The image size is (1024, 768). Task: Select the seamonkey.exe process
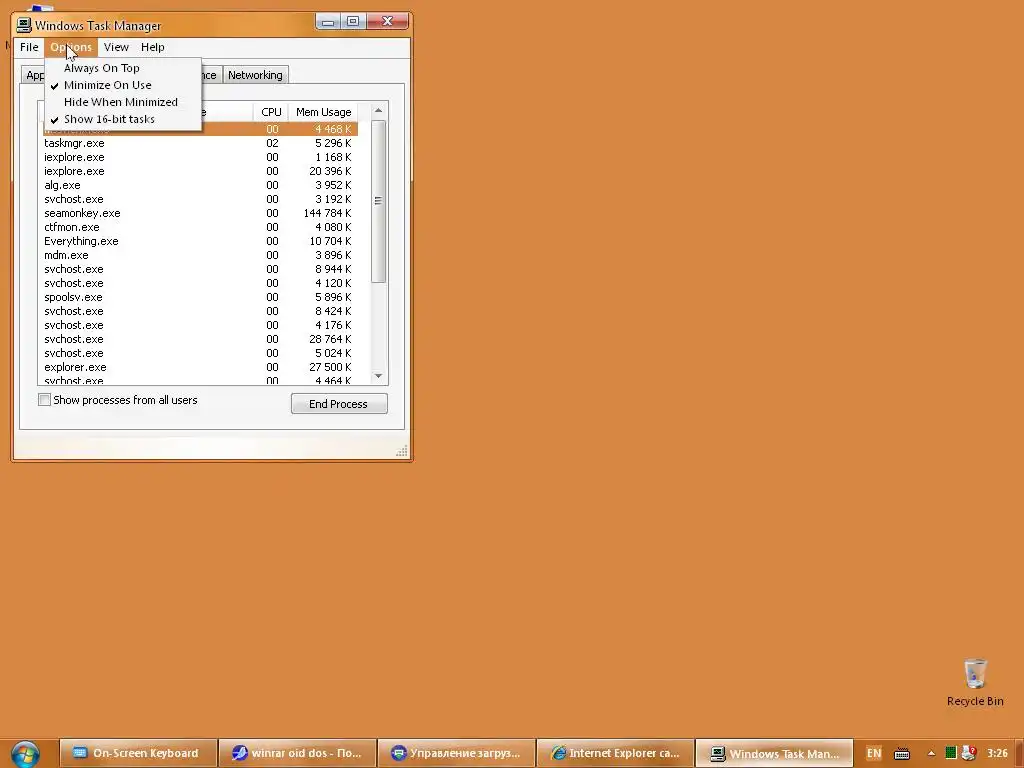200,214
